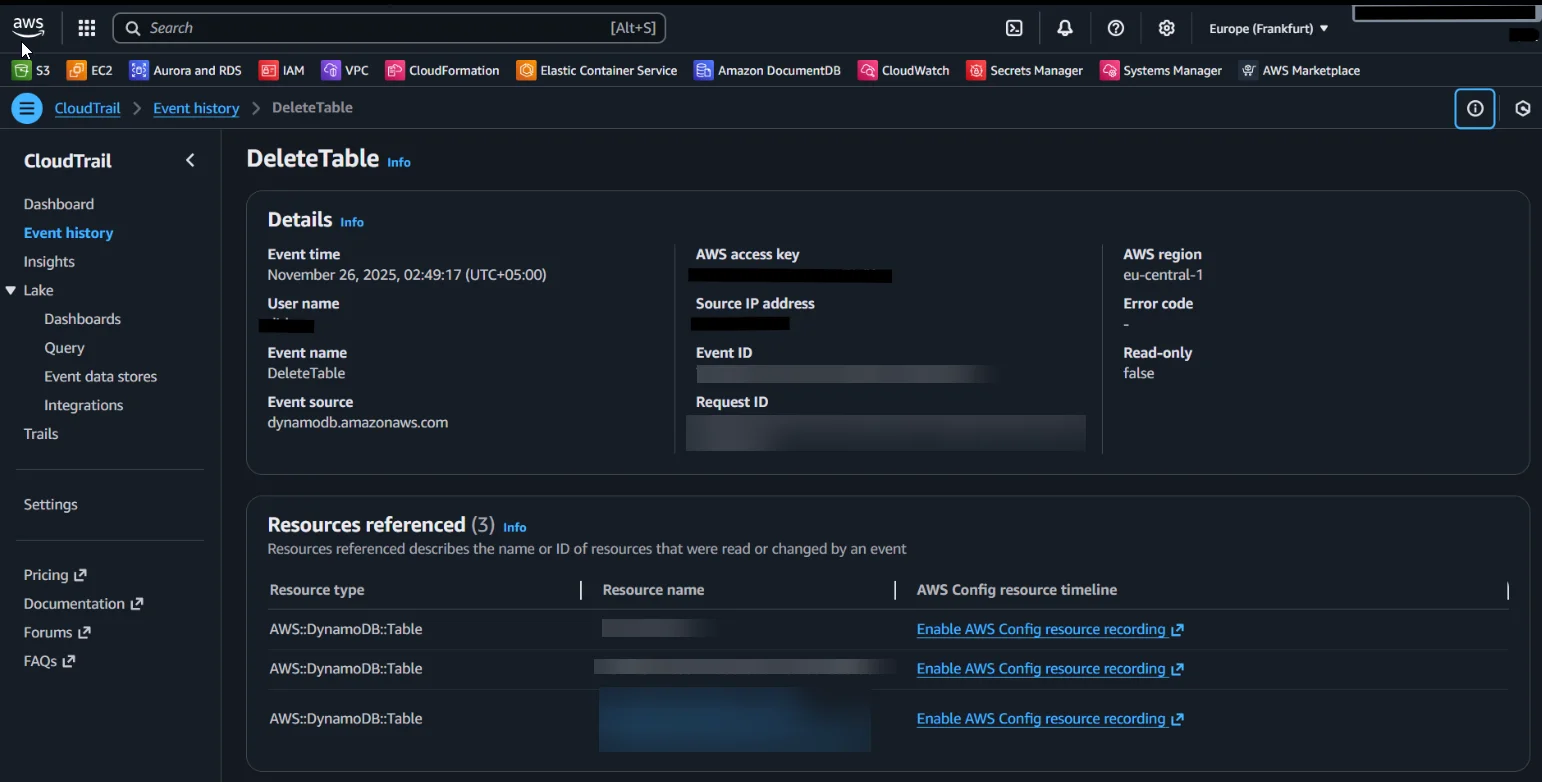Enable AWS Config resource recording for first table
The image size is (1542, 782).
click(x=1043, y=629)
